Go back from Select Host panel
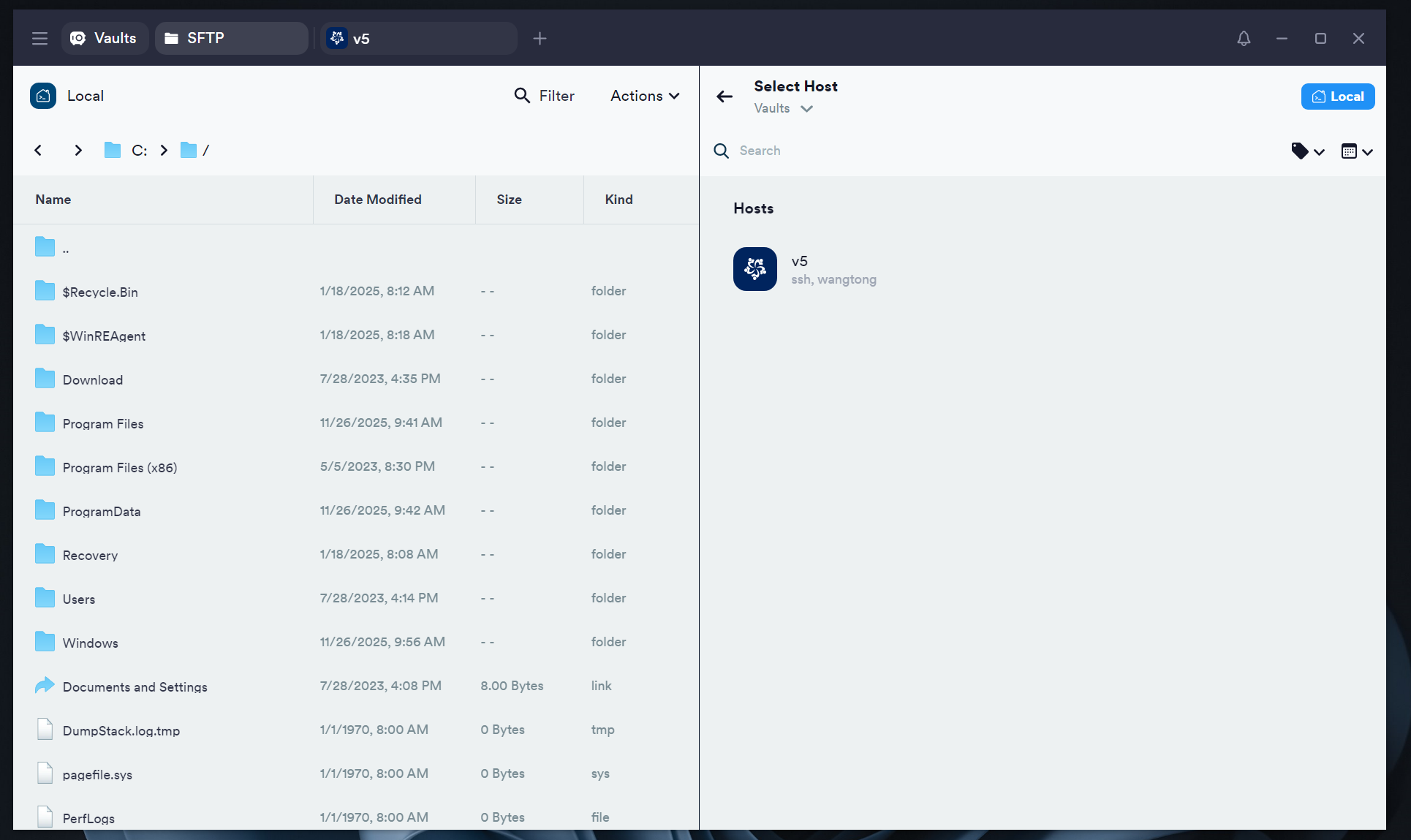 tap(725, 97)
